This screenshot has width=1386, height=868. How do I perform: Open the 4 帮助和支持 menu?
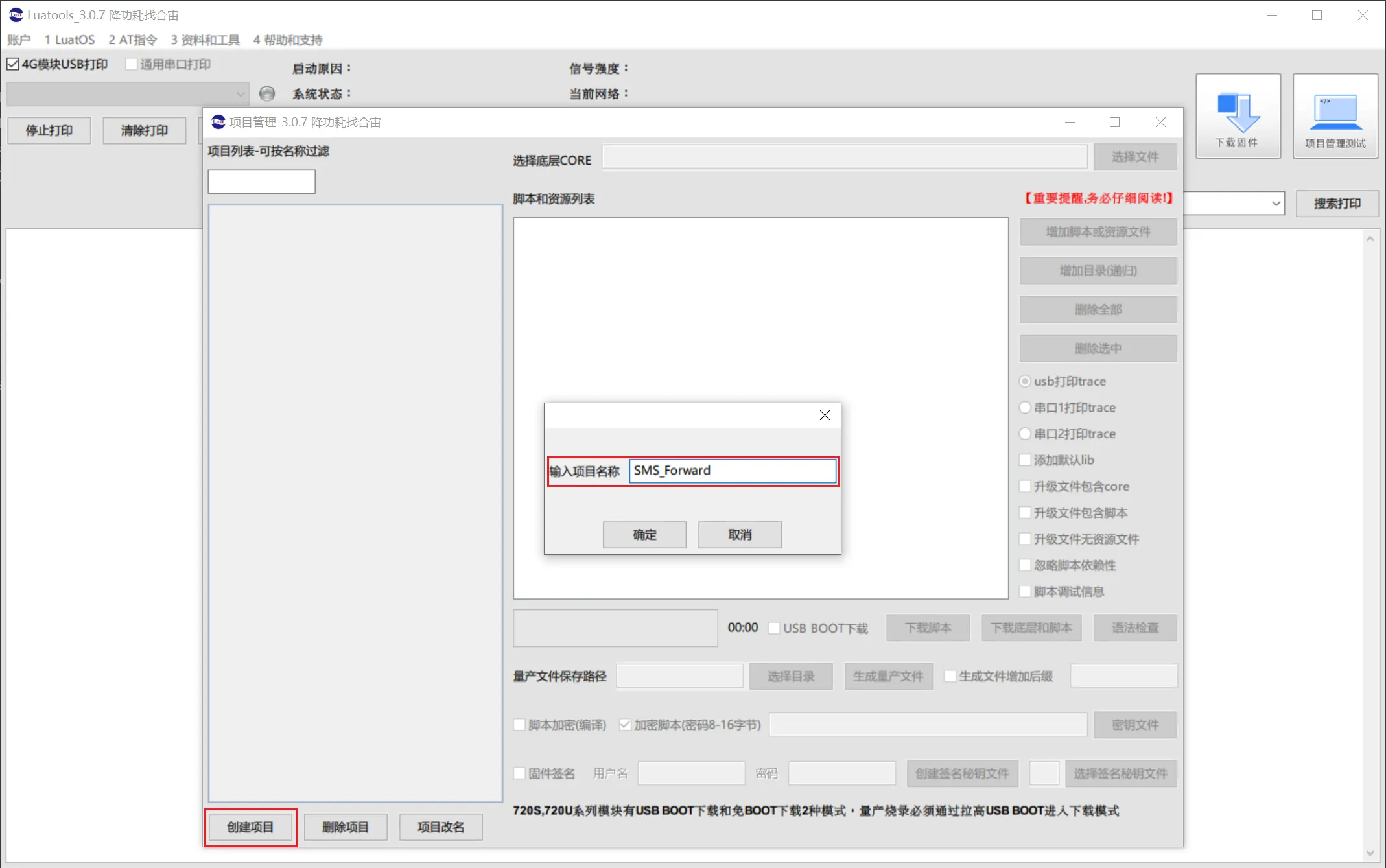(288, 40)
